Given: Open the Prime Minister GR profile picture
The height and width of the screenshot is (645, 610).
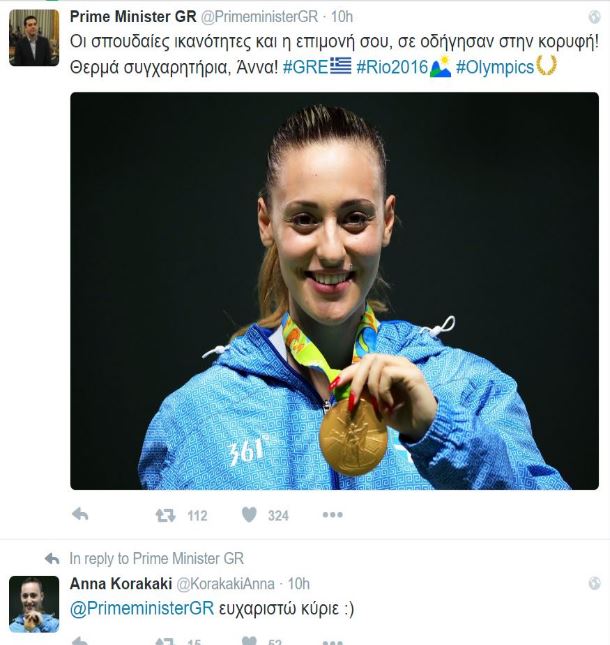Looking at the screenshot, I should click(x=34, y=37).
